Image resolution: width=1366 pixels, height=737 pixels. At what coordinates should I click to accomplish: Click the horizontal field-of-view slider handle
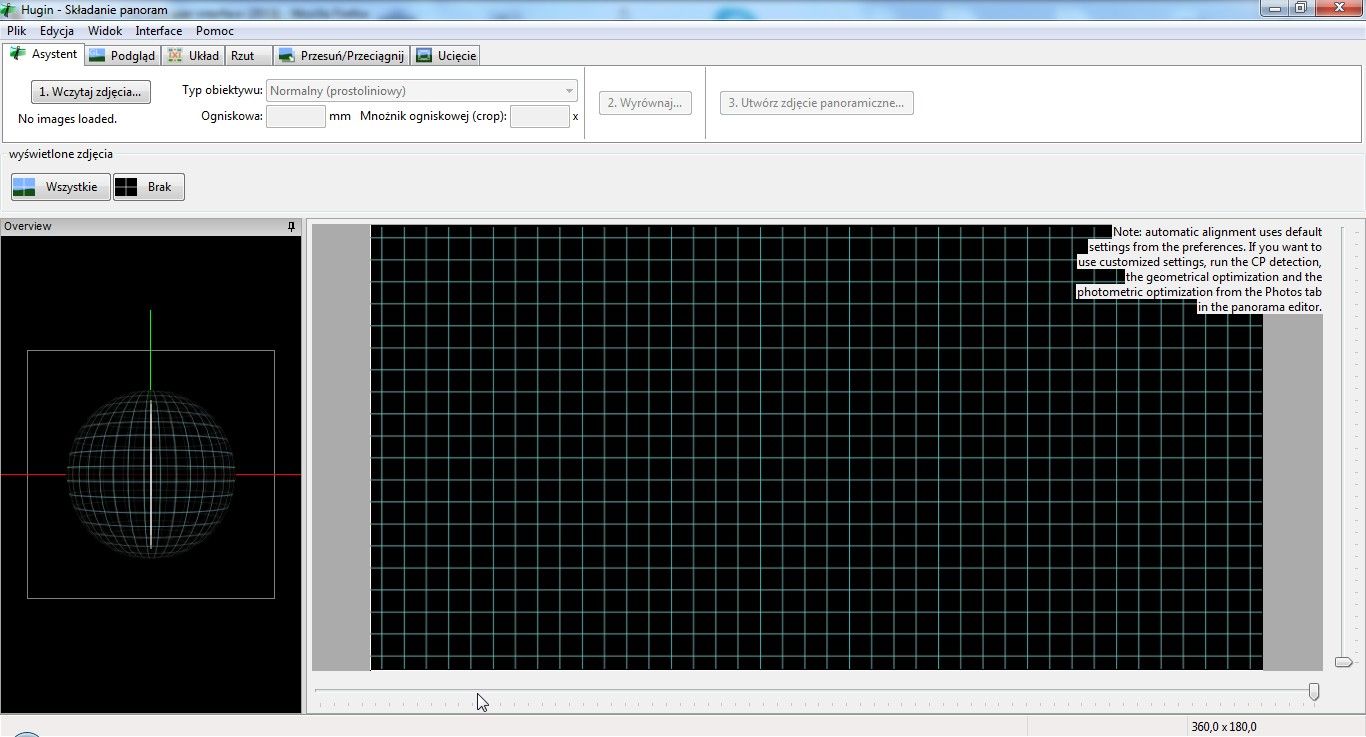pyautogui.click(x=1314, y=692)
